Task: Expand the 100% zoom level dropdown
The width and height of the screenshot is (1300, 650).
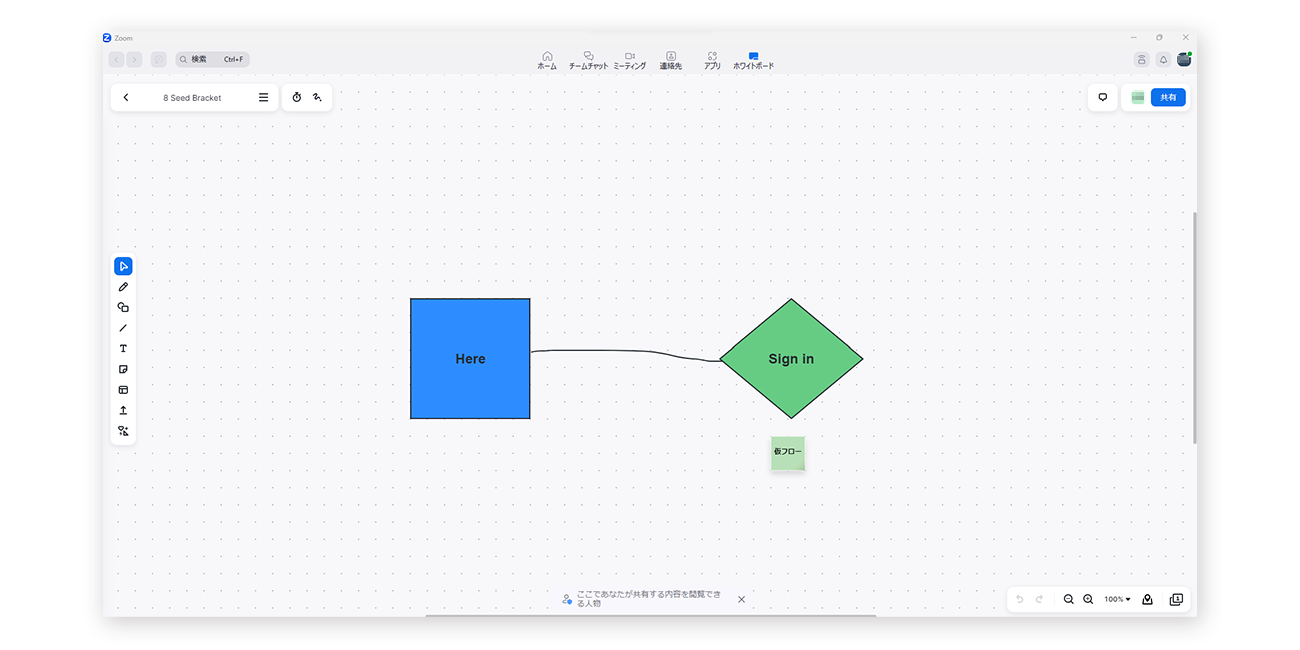Action: [1117, 599]
